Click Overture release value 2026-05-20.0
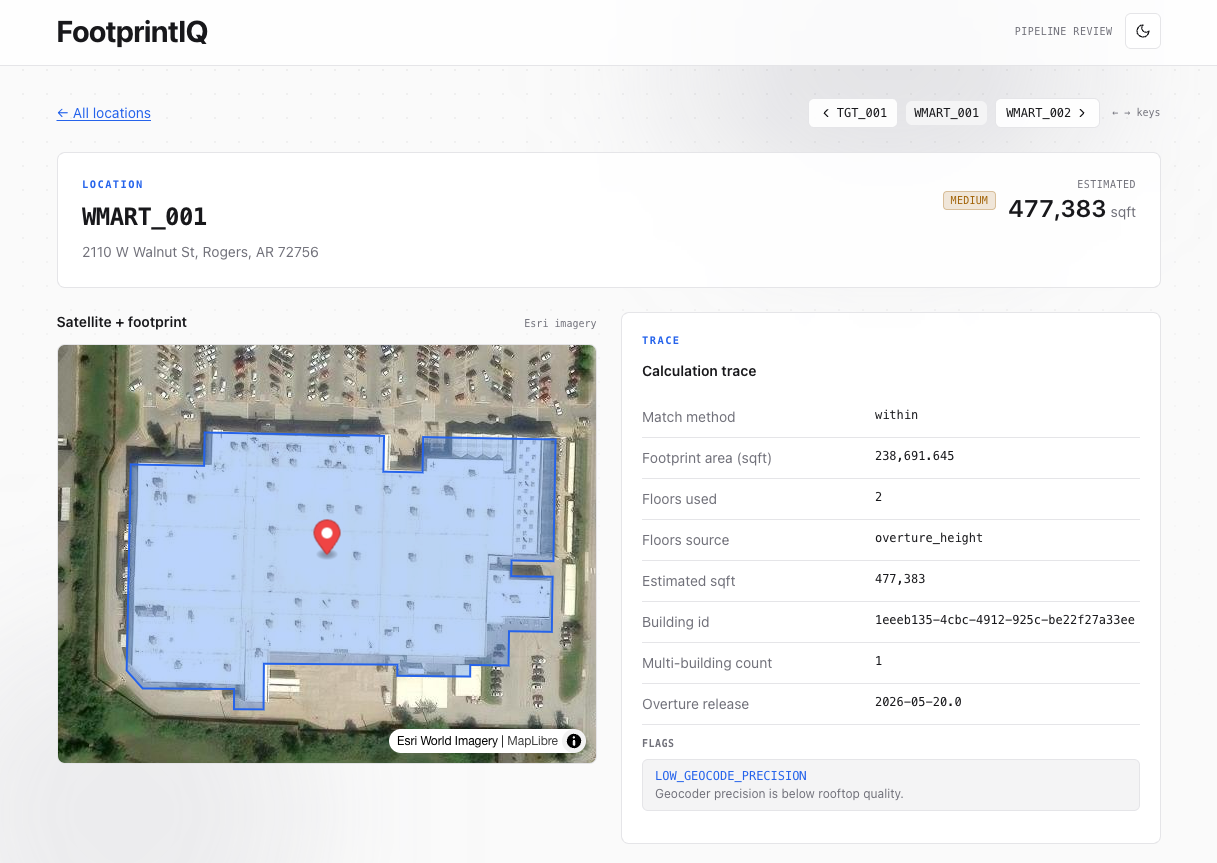Image resolution: width=1217 pixels, height=863 pixels. [918, 702]
